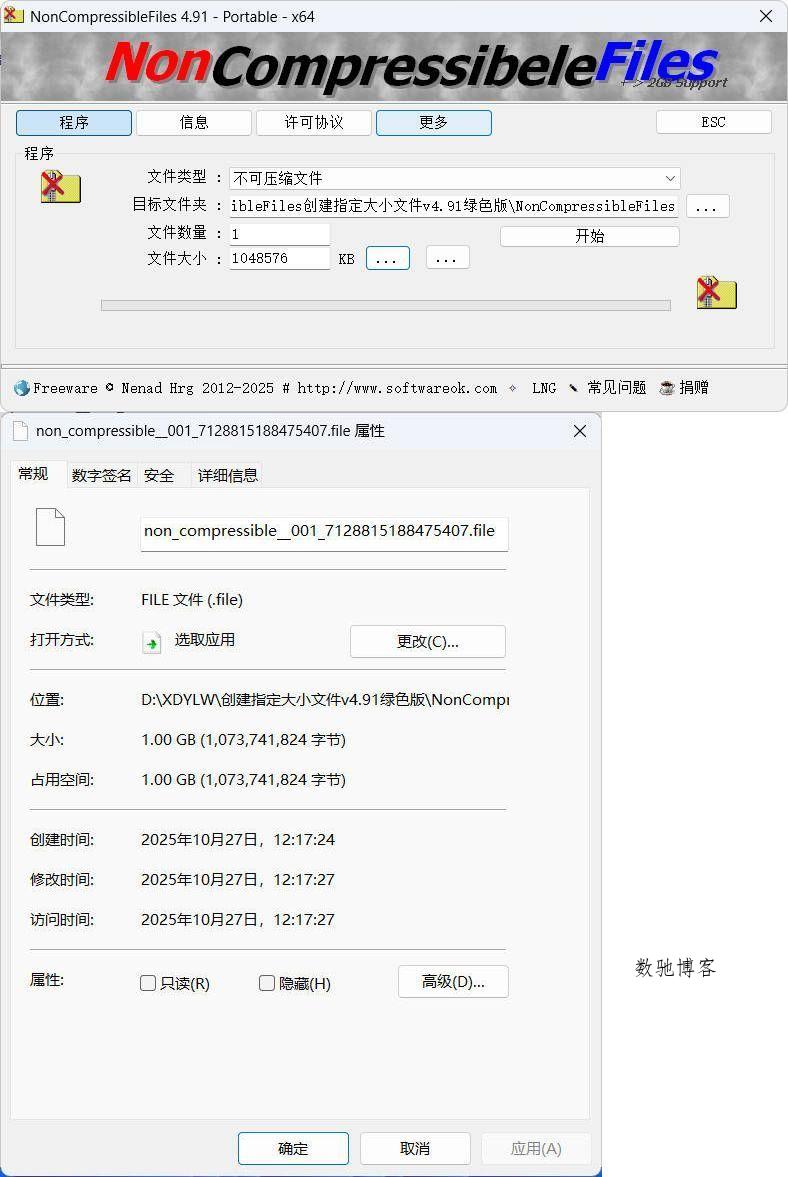Click 更改(C)... to change the opening app
788x1177 pixels.
pos(428,642)
